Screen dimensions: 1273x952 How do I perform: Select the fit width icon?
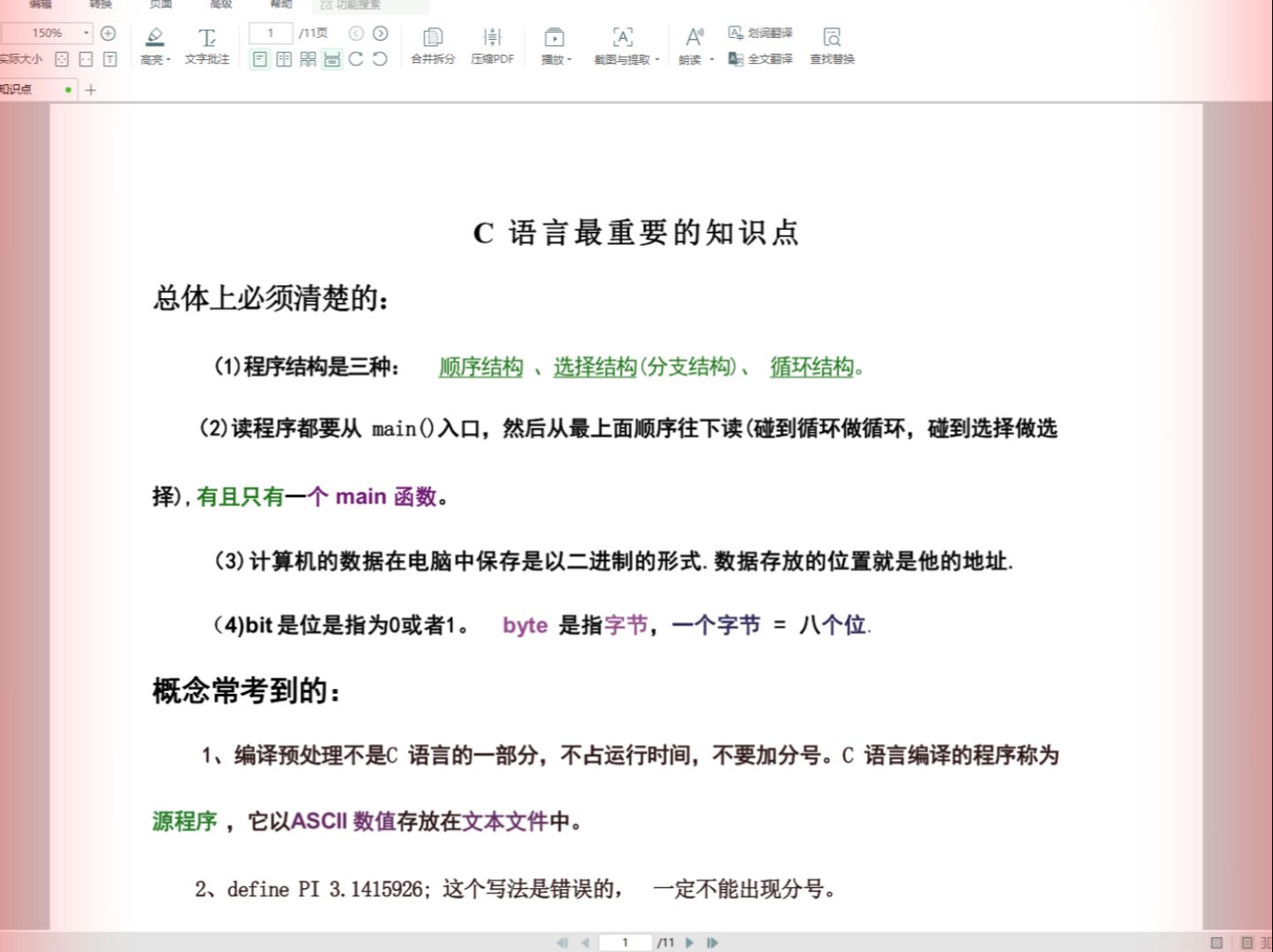click(86, 59)
